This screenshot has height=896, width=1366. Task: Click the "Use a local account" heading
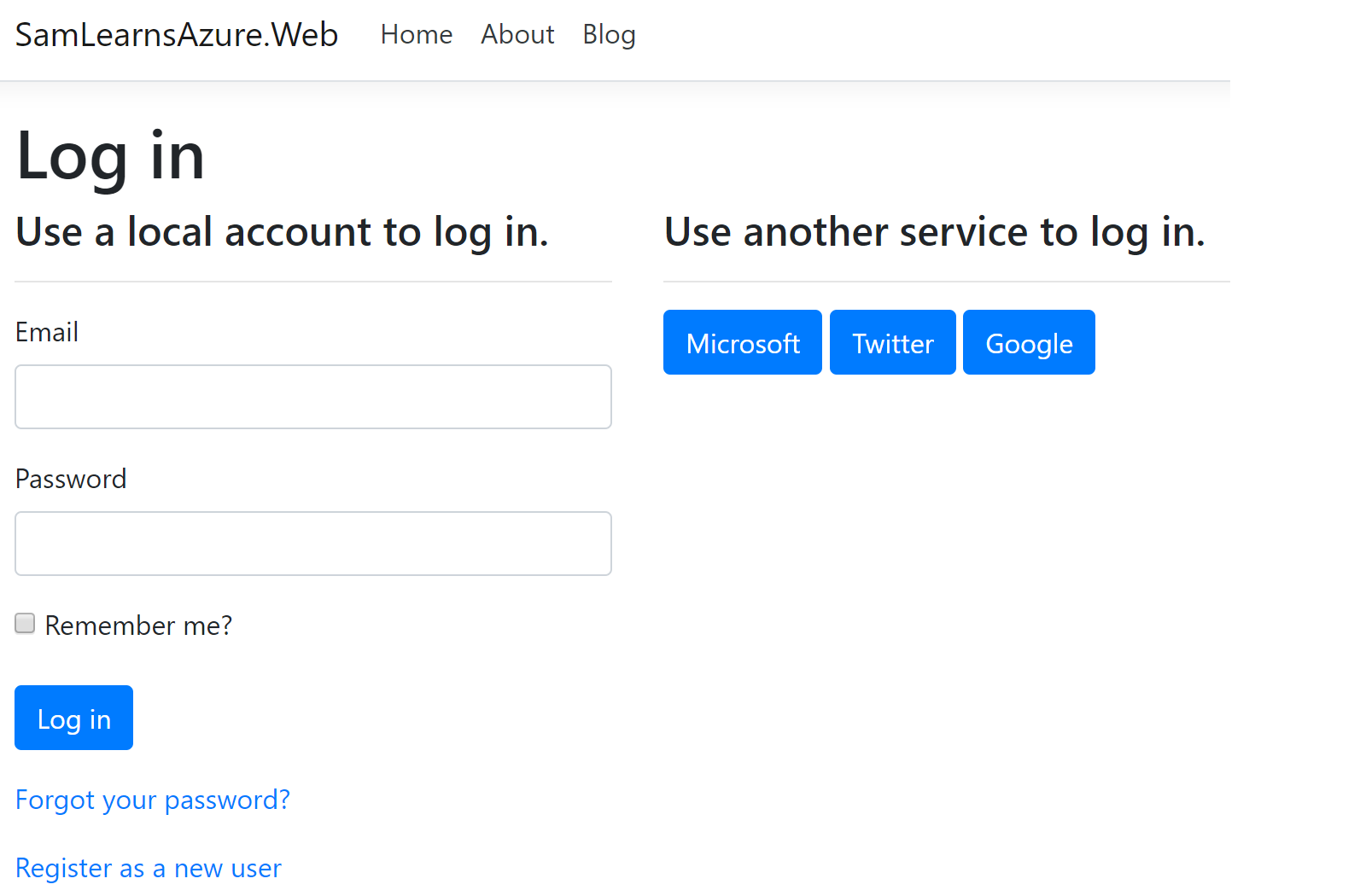282,232
